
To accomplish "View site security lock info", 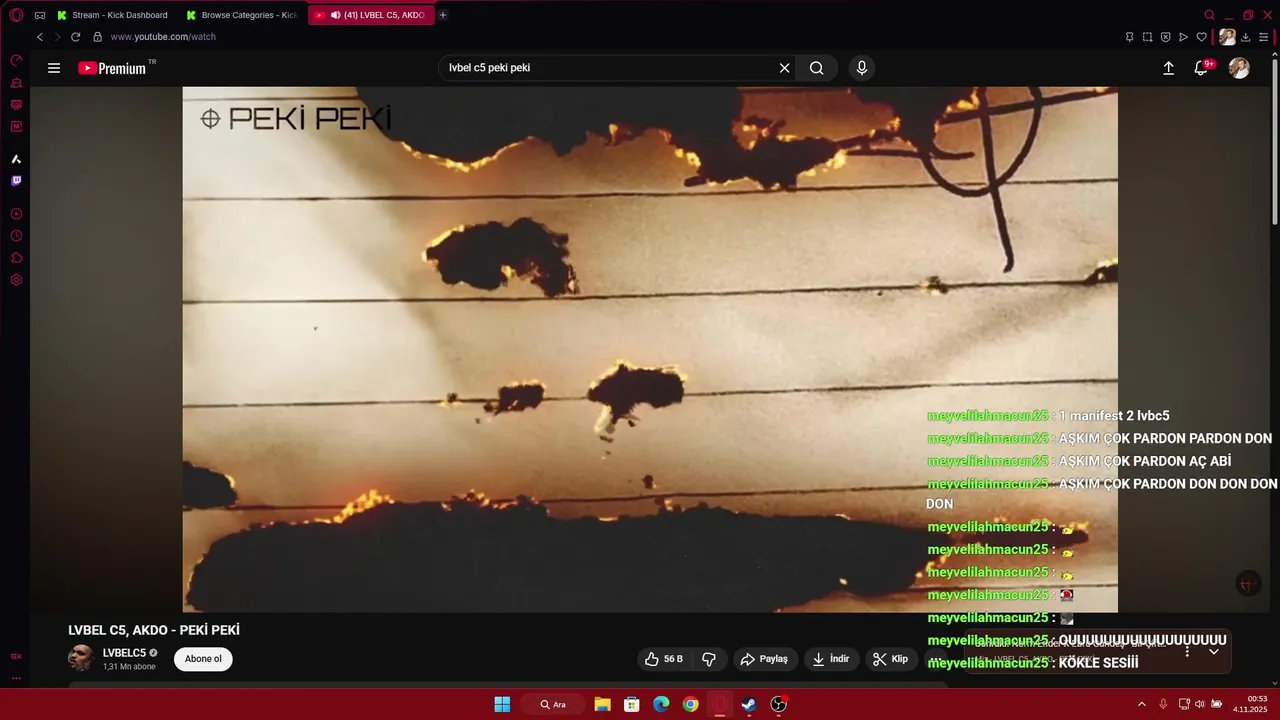I will pyautogui.click(x=97, y=37).
